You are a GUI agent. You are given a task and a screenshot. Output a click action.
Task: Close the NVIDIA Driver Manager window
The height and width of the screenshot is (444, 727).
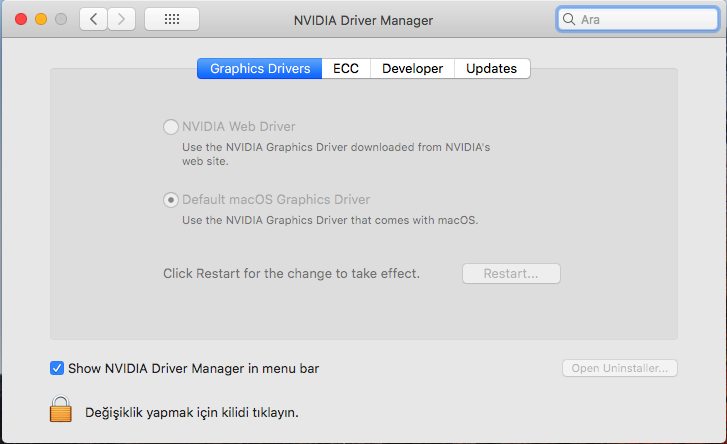pos(20,19)
